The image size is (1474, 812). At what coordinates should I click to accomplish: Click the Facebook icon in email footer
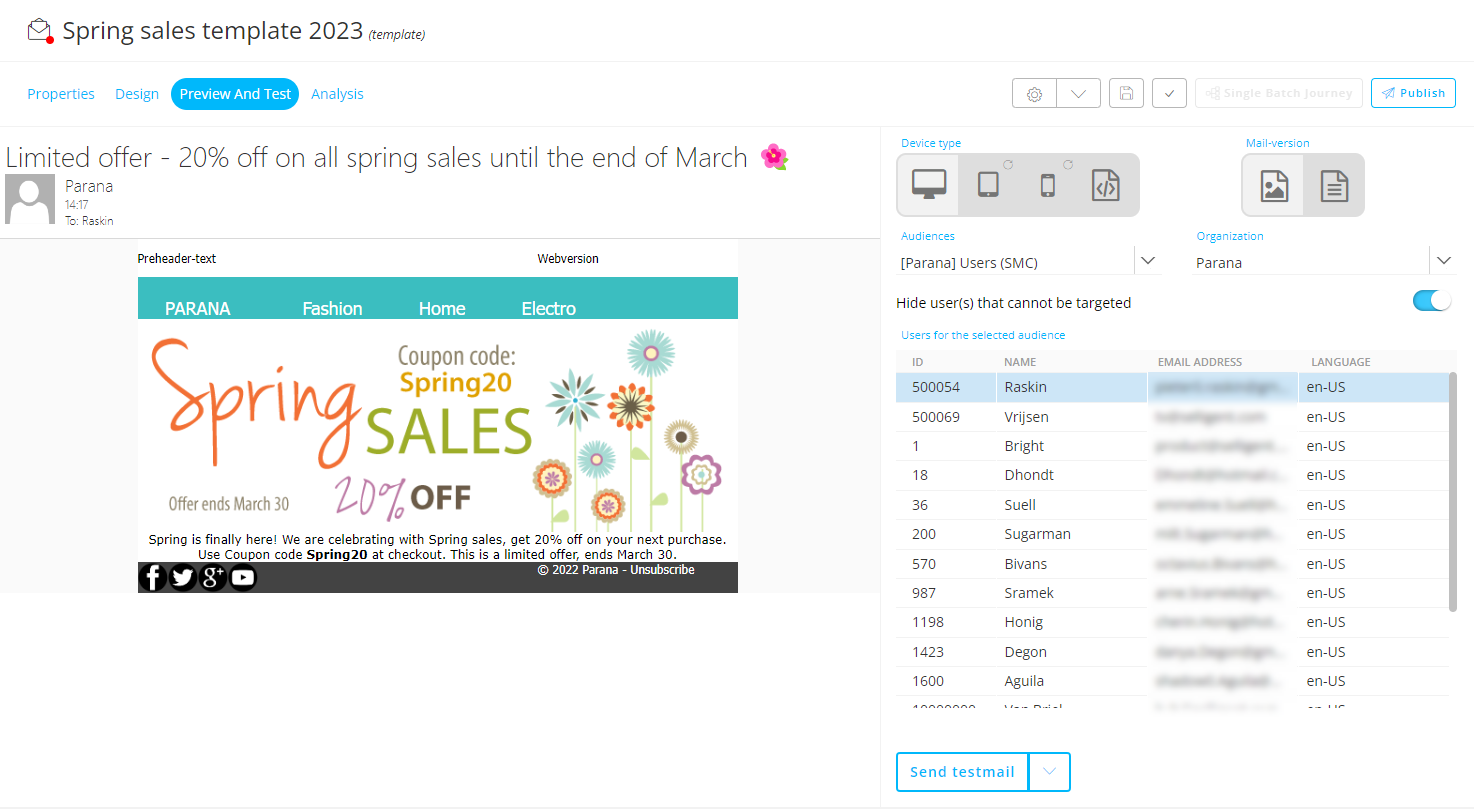152,577
